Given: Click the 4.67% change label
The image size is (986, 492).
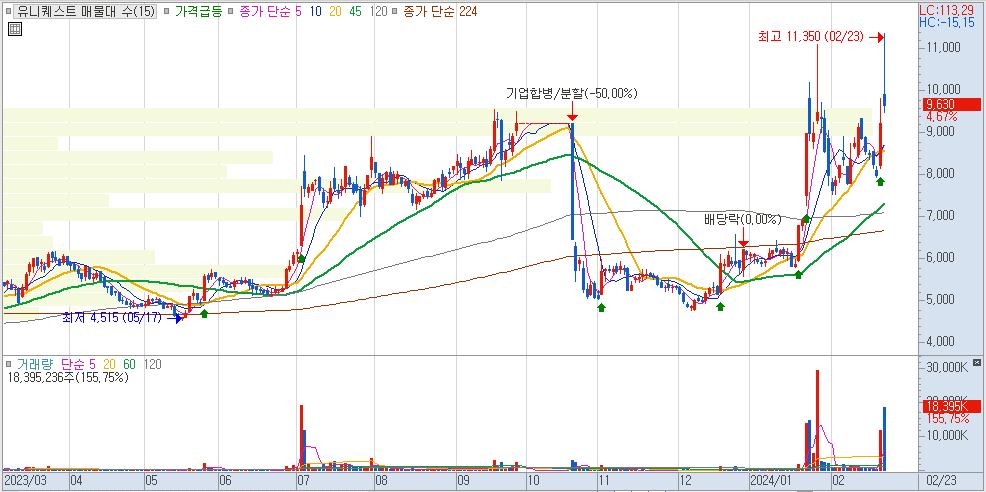Looking at the screenshot, I should pyautogui.click(x=943, y=117).
